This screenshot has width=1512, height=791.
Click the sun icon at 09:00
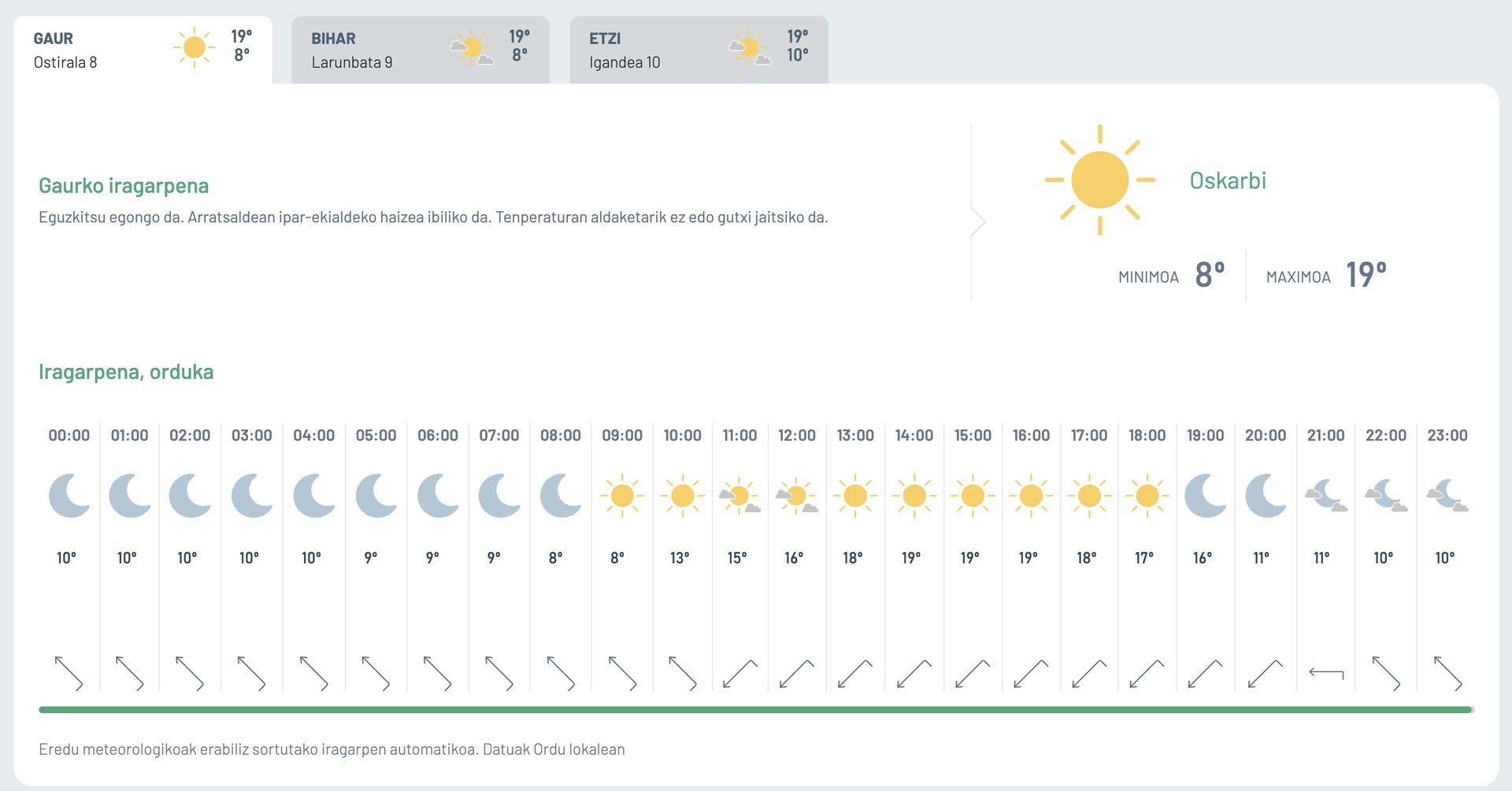click(622, 496)
